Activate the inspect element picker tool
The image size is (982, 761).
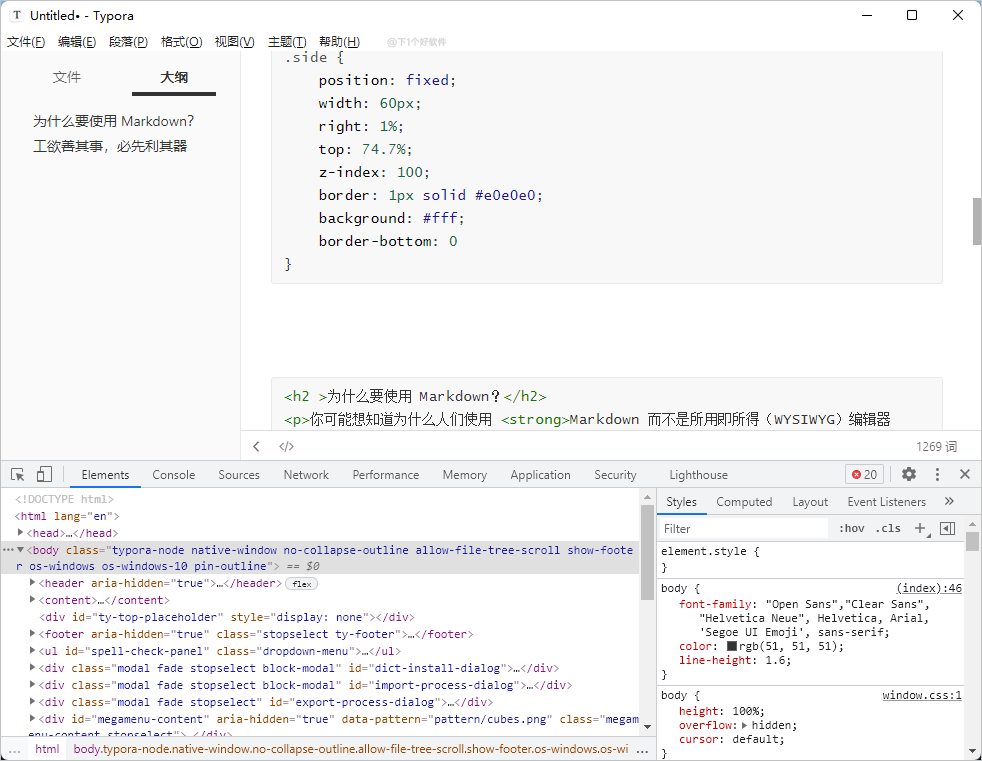click(18, 475)
